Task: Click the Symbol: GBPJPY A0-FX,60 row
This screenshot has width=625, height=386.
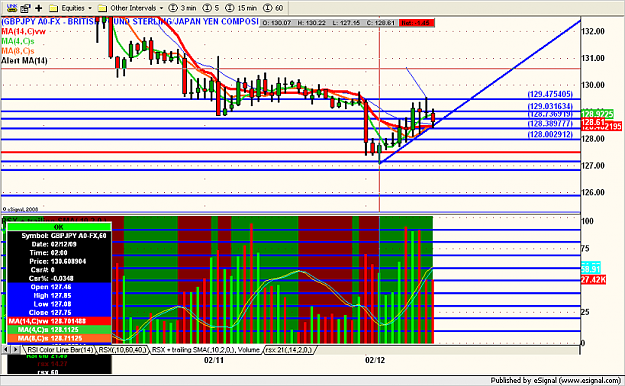Action: (59, 236)
